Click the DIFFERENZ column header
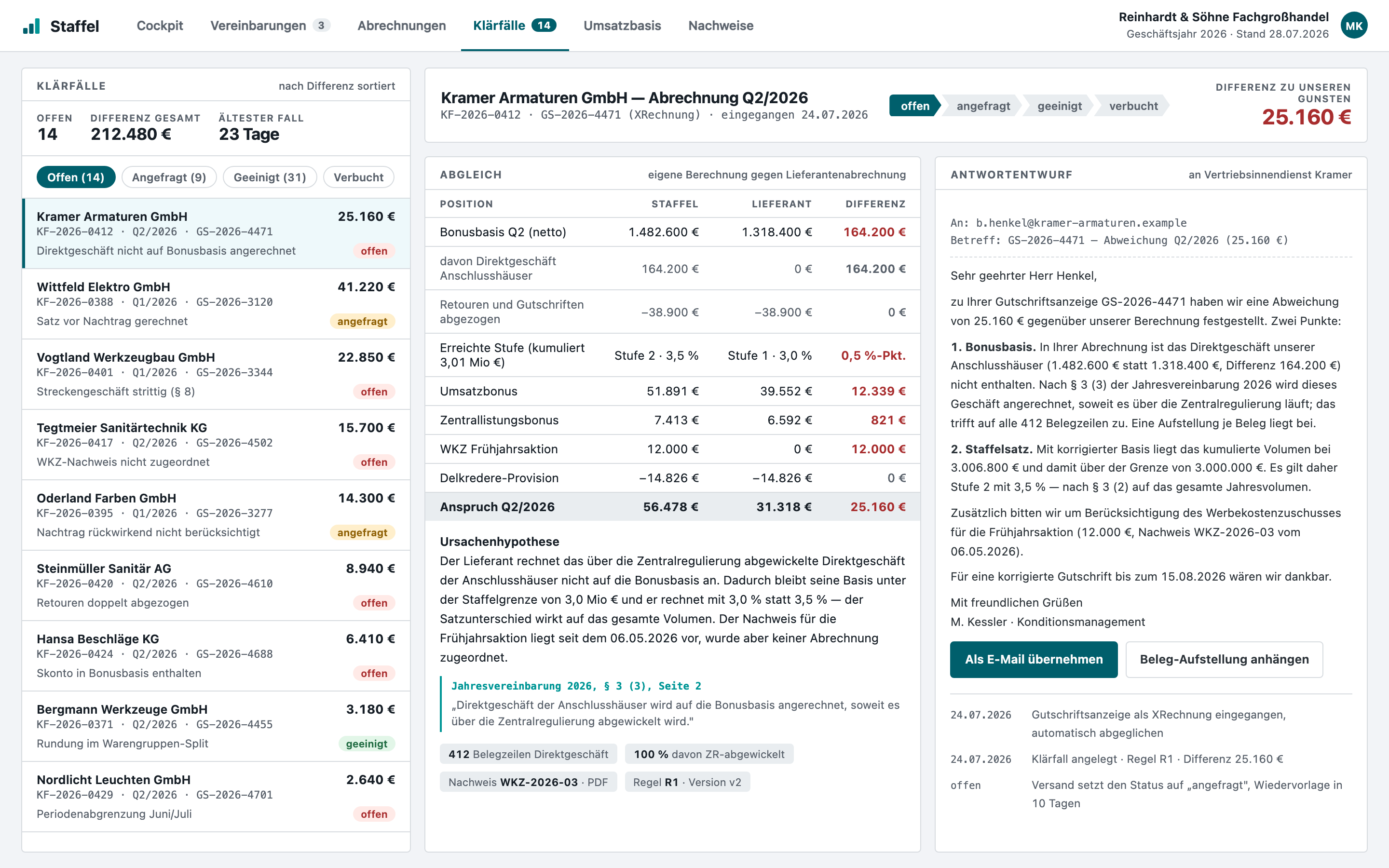 pyautogui.click(x=875, y=204)
